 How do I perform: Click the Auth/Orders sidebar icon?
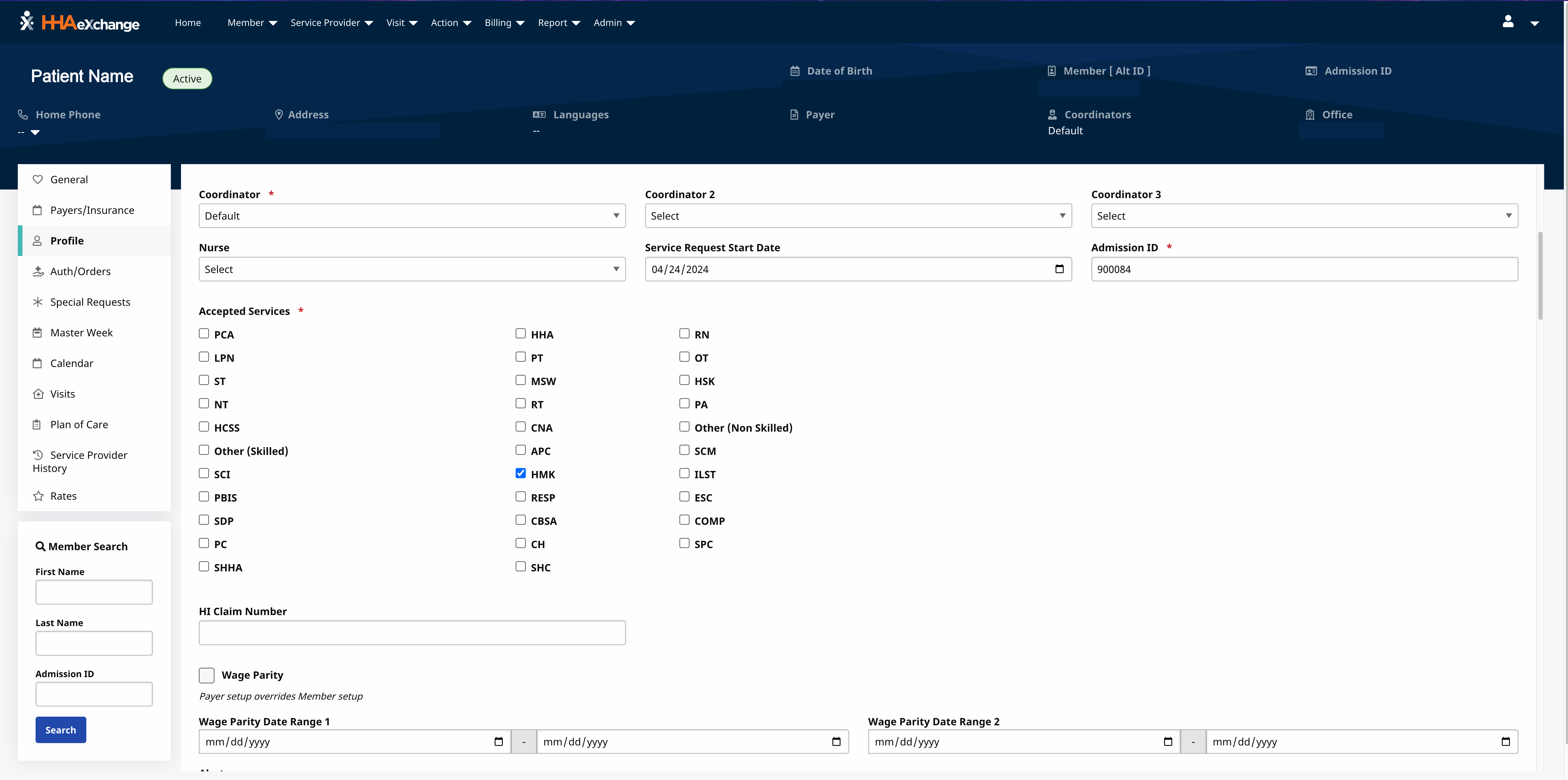click(x=38, y=272)
